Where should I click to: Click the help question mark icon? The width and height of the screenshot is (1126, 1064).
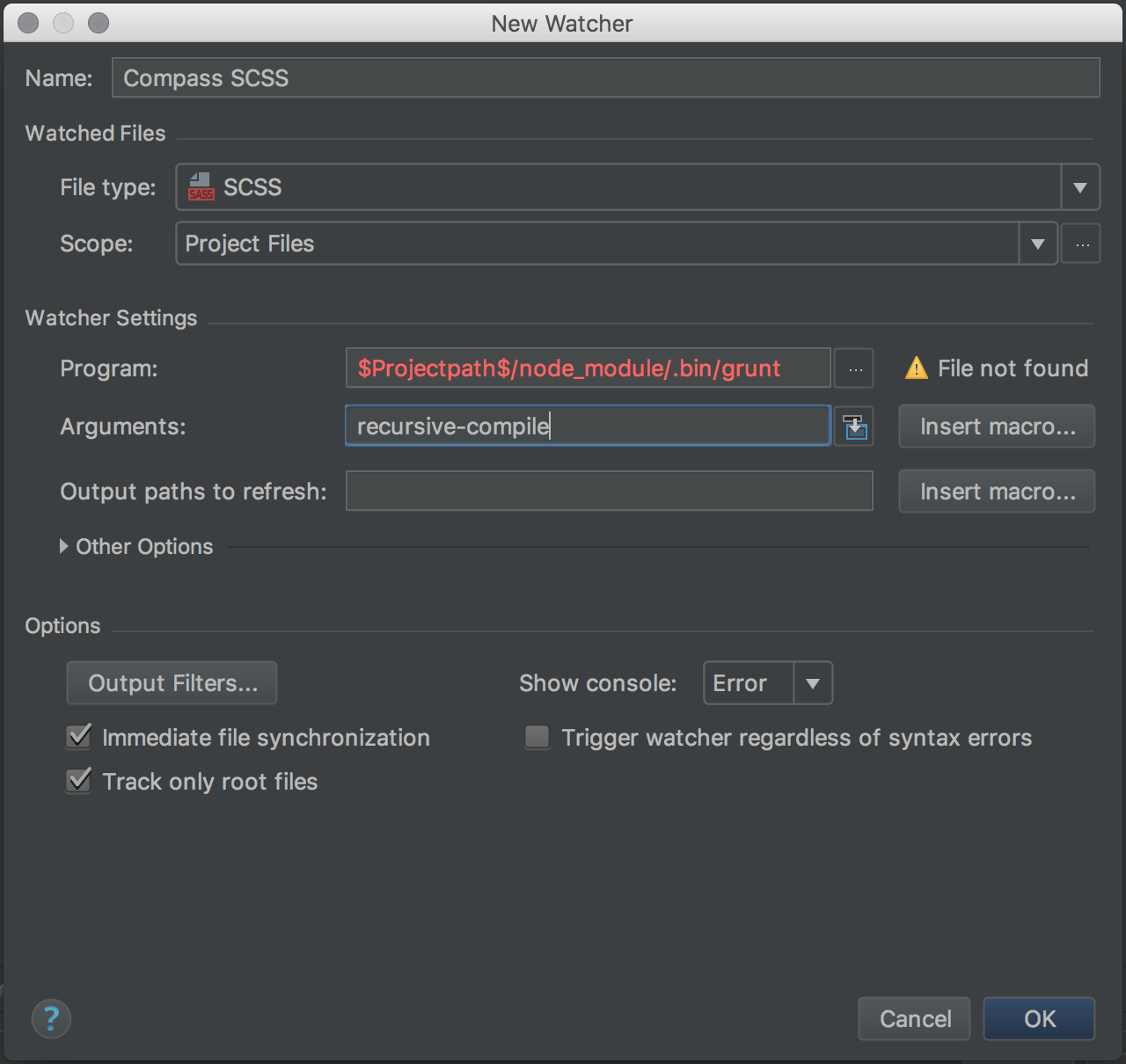point(51,1019)
